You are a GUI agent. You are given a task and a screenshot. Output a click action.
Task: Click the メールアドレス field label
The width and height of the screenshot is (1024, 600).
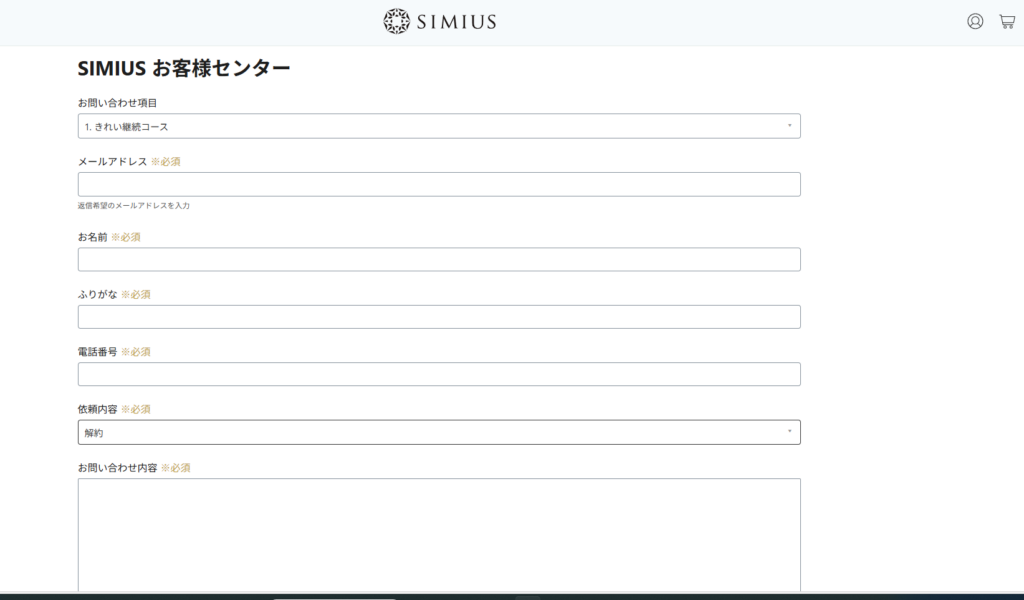coord(112,161)
